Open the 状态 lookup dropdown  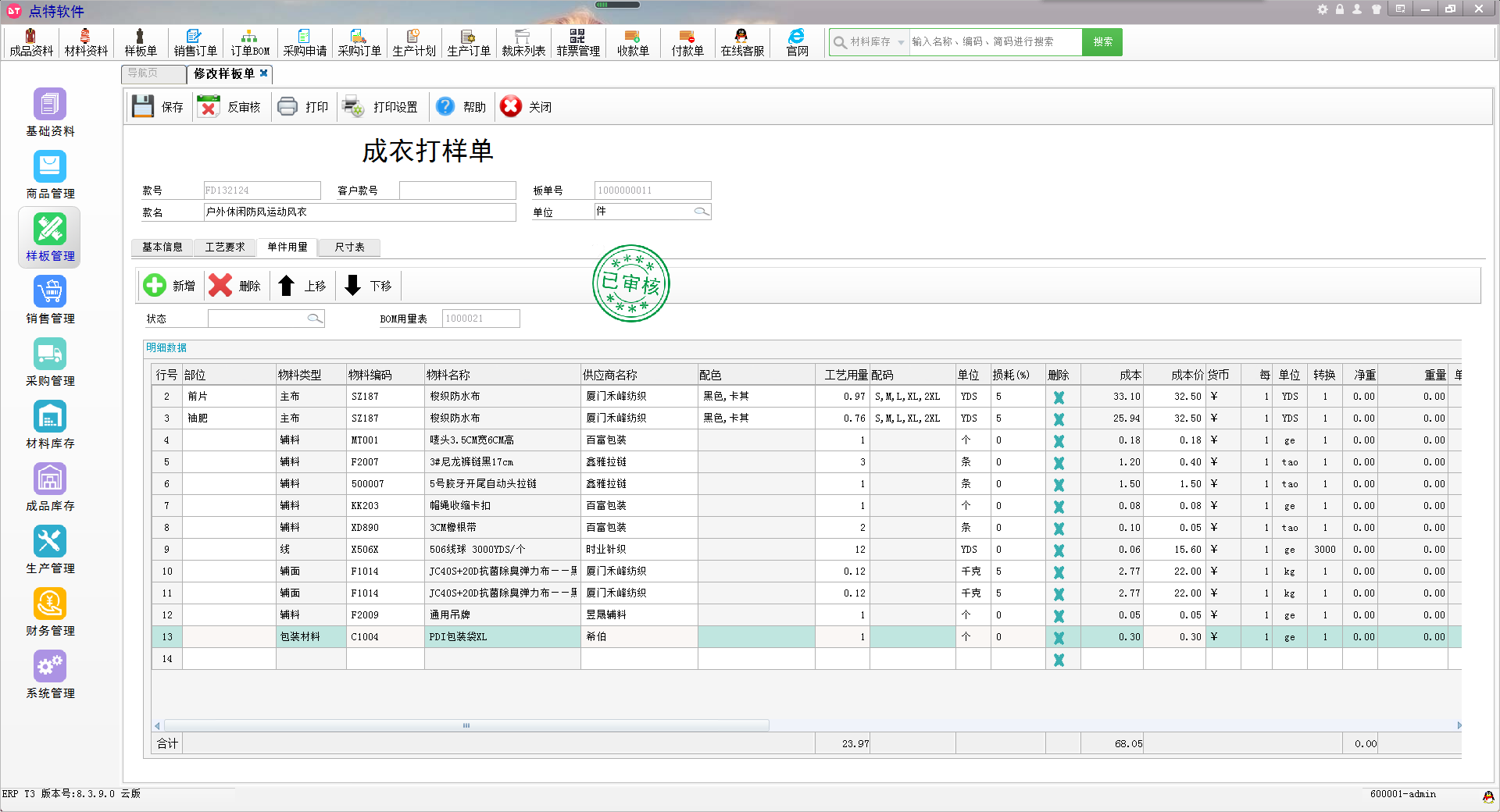pos(315,318)
